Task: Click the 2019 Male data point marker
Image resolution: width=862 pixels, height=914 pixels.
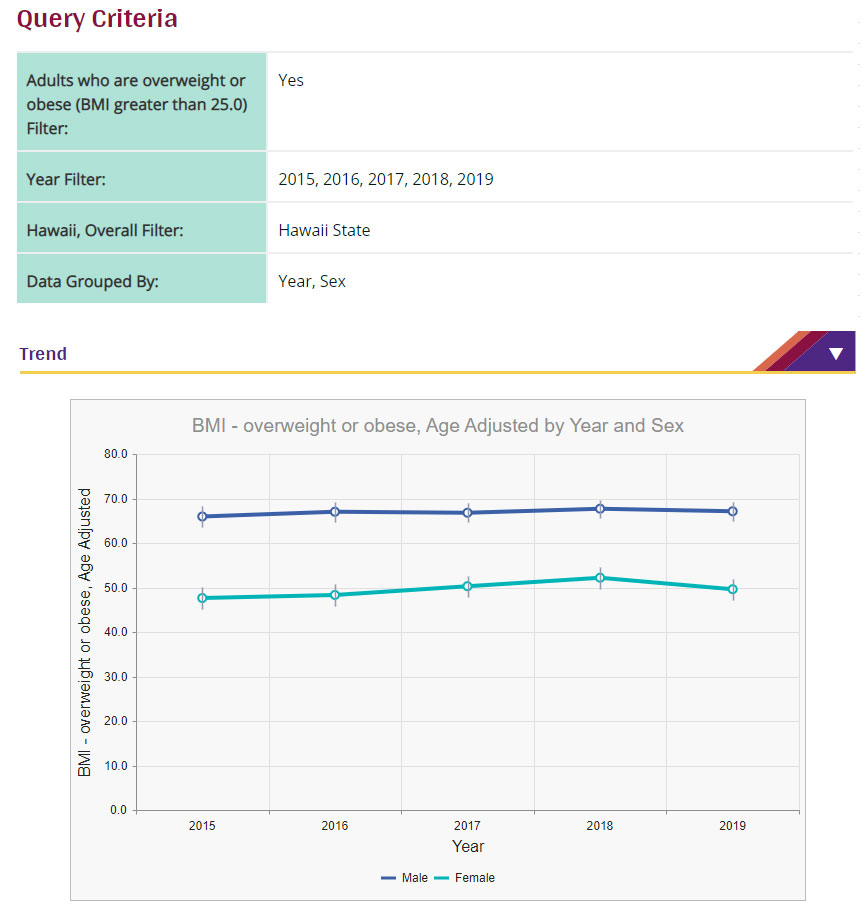Action: tap(732, 510)
